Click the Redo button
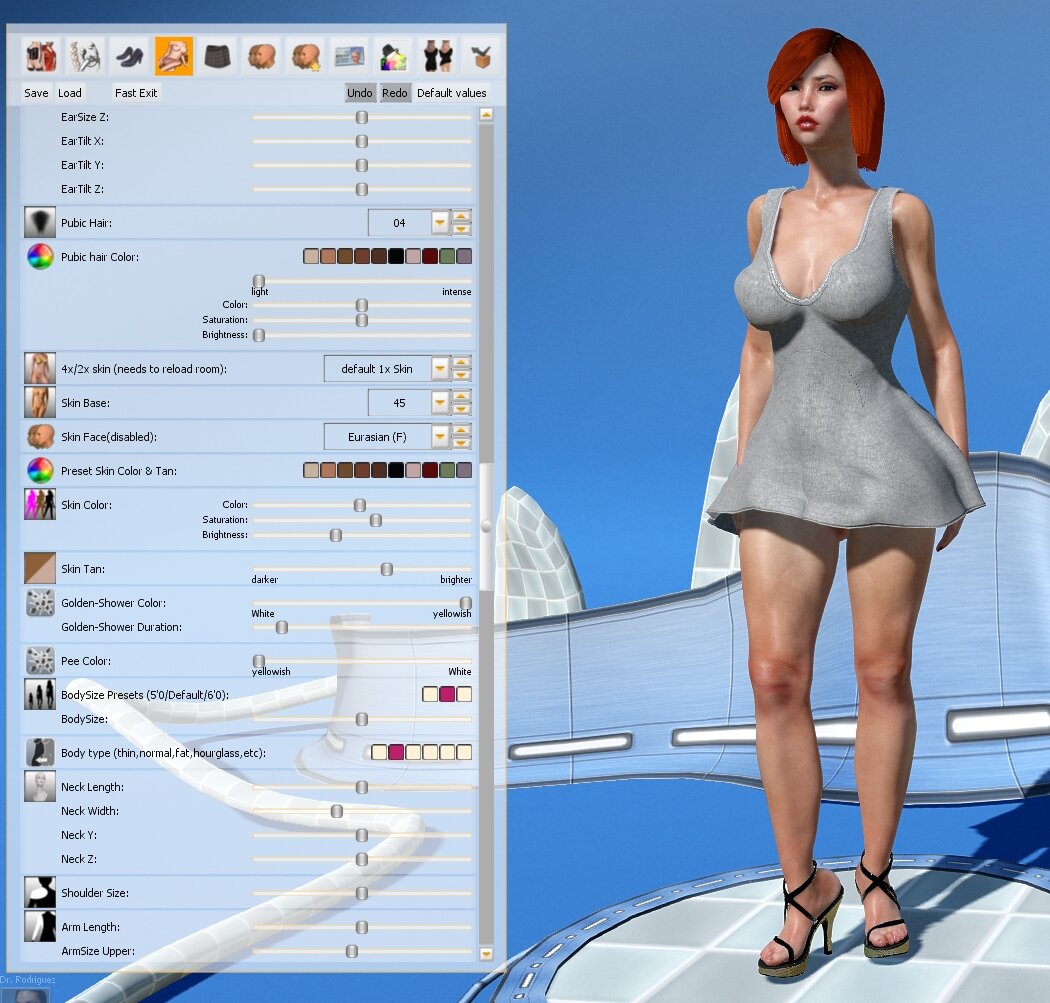The height and width of the screenshot is (1003, 1050). (x=394, y=93)
